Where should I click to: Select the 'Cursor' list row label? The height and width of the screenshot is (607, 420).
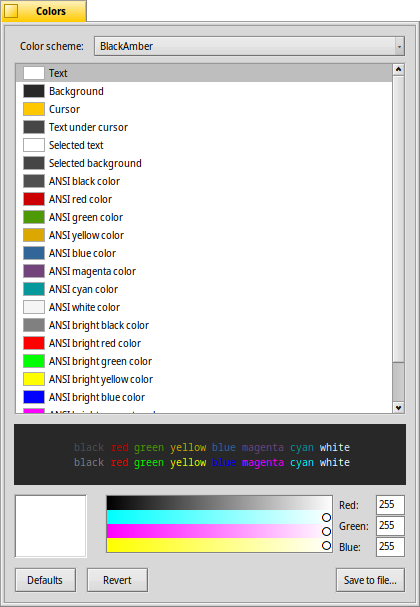[64, 109]
